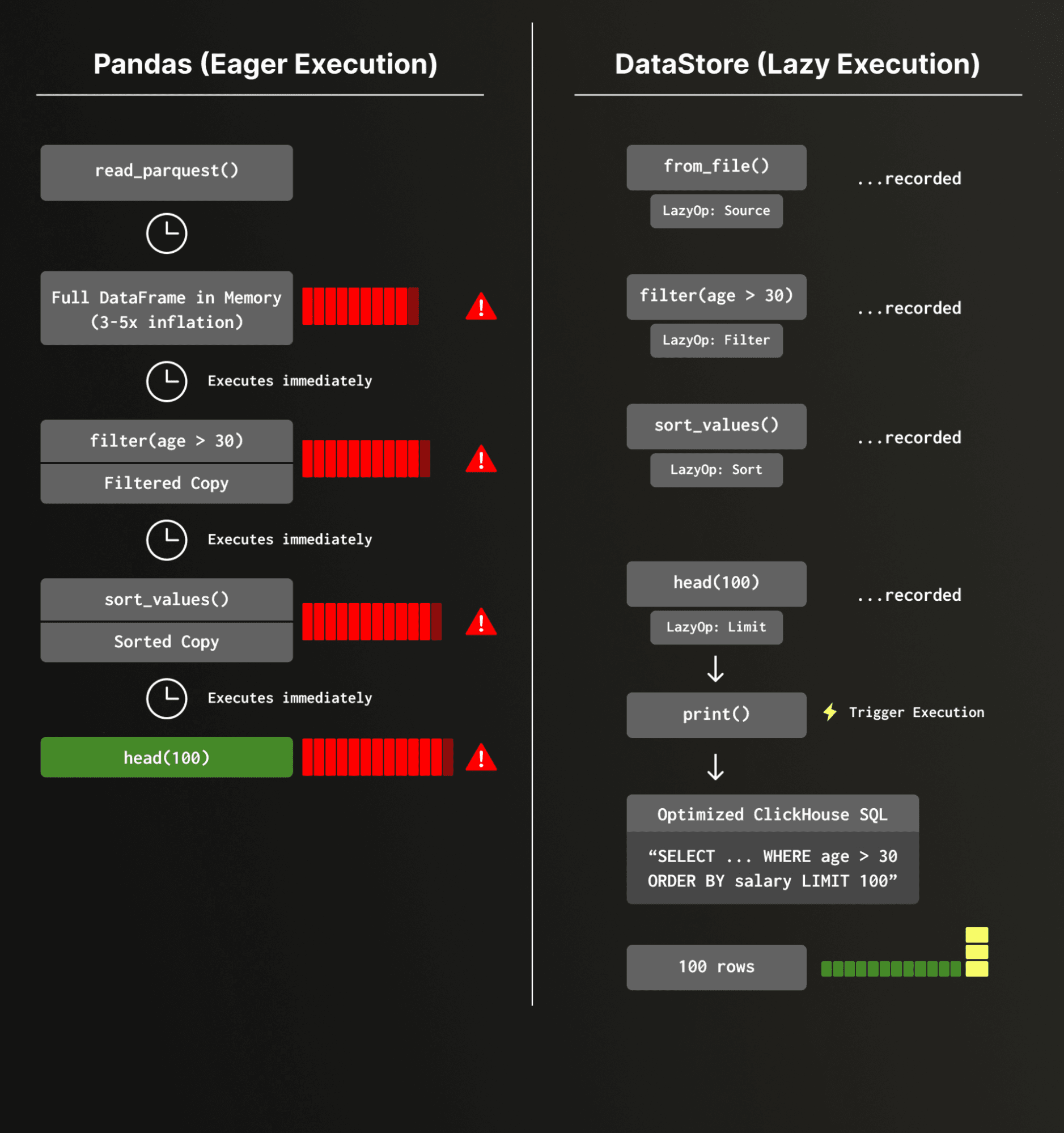Click the from_file() box
Screen dimensions: 1064x1133
(x=717, y=167)
